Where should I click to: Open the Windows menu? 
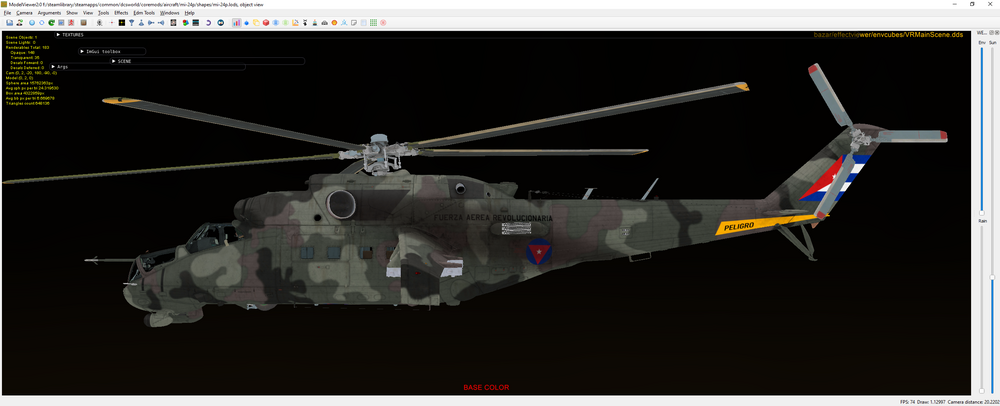pyautogui.click(x=169, y=13)
